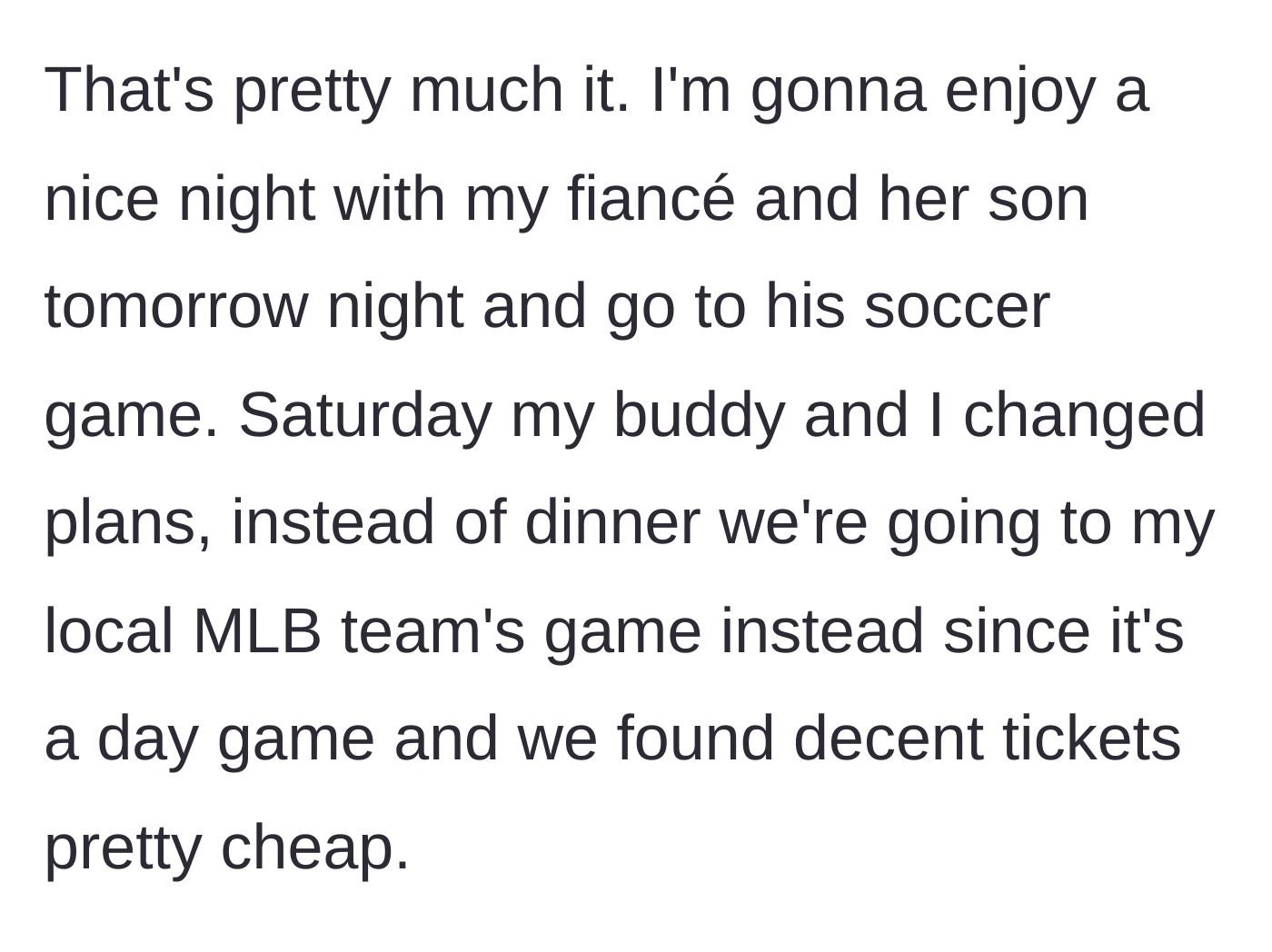The height and width of the screenshot is (952, 1272).
Task: Click the word "soccer" in the paragraph
Action: 957,306
